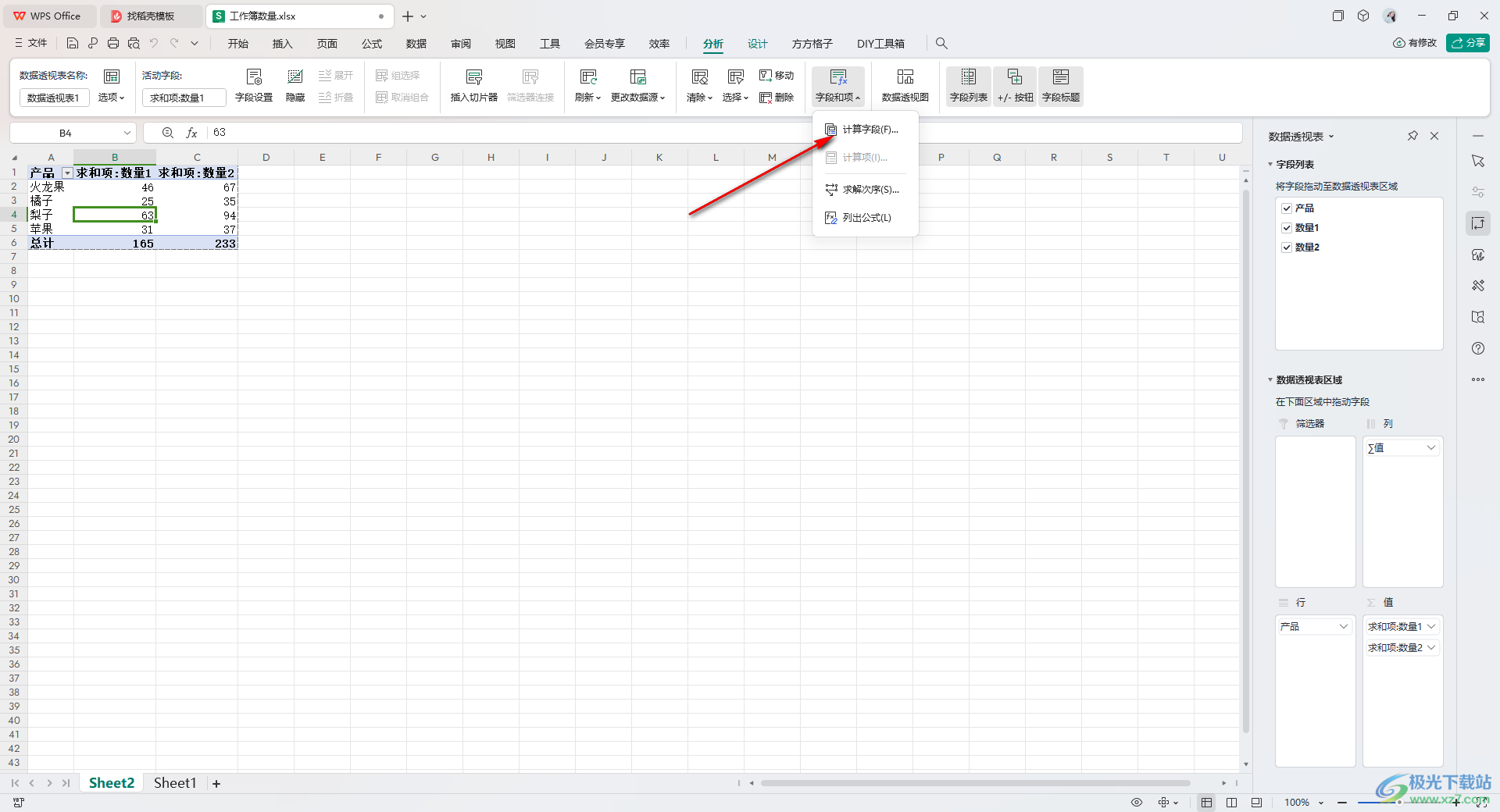Click the horizontal sheet scrollbar

975,782
